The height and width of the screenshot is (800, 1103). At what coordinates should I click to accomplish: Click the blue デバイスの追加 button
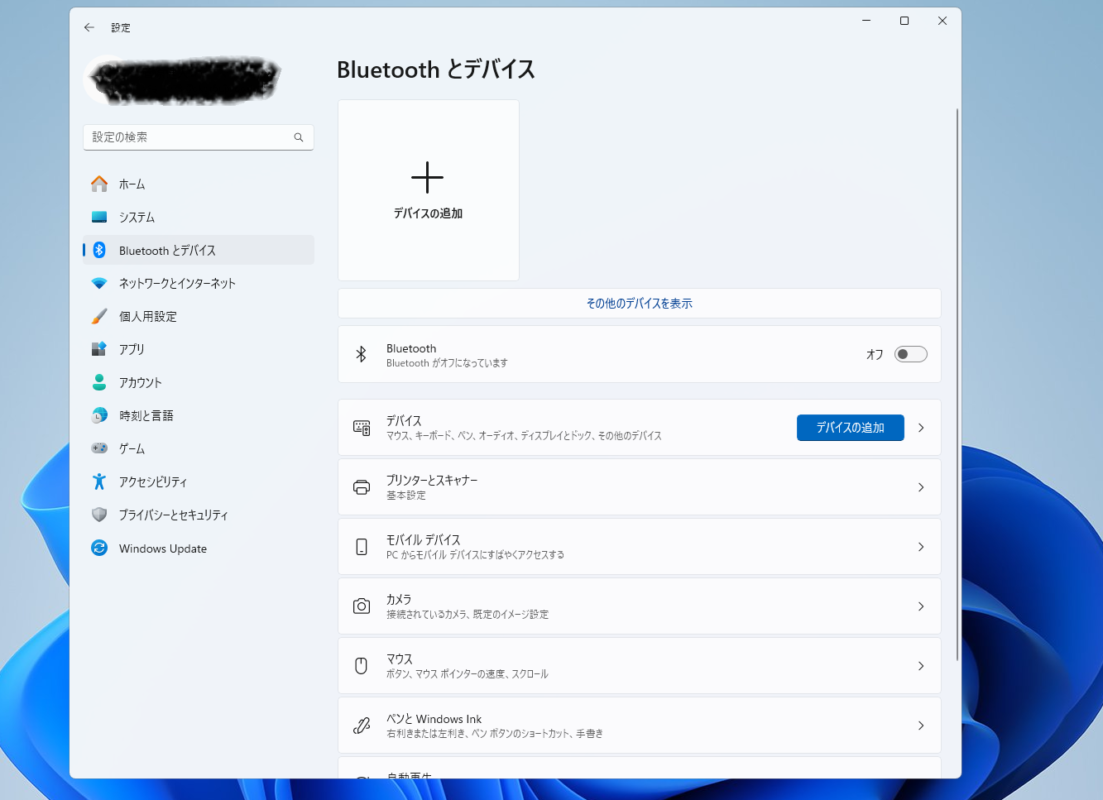point(850,428)
